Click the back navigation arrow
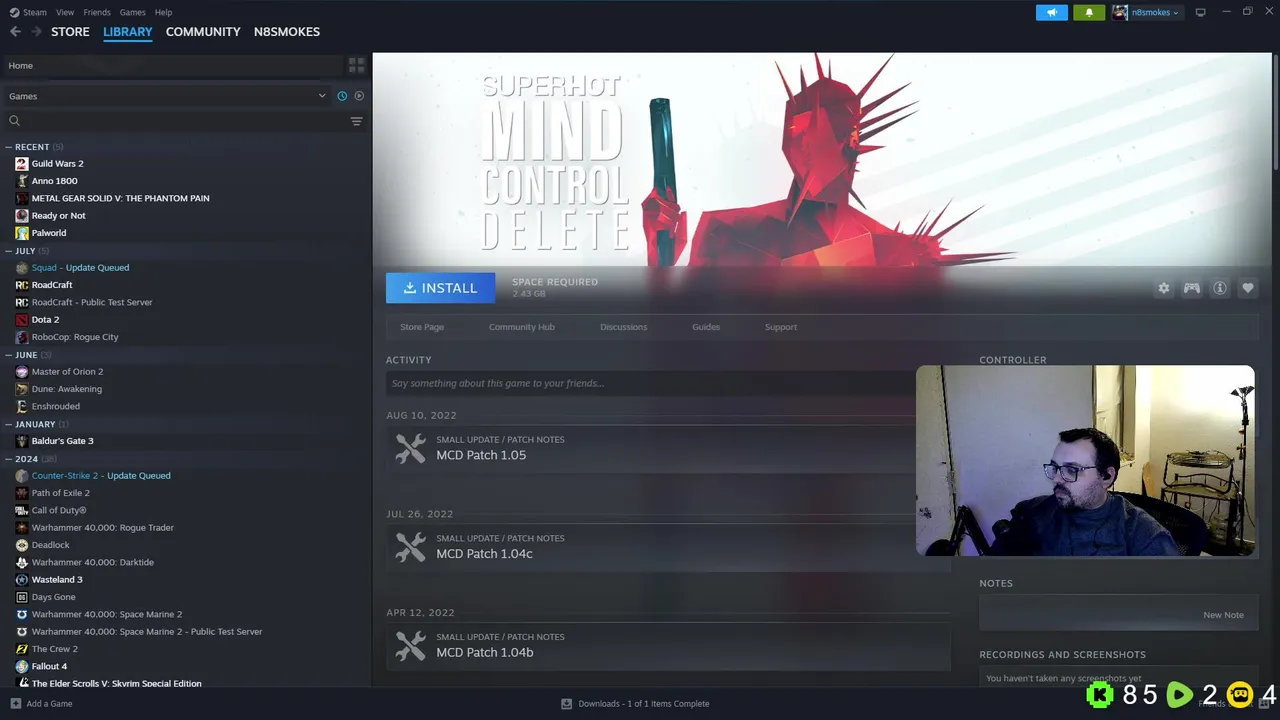This screenshot has width=1280, height=720. (15, 32)
